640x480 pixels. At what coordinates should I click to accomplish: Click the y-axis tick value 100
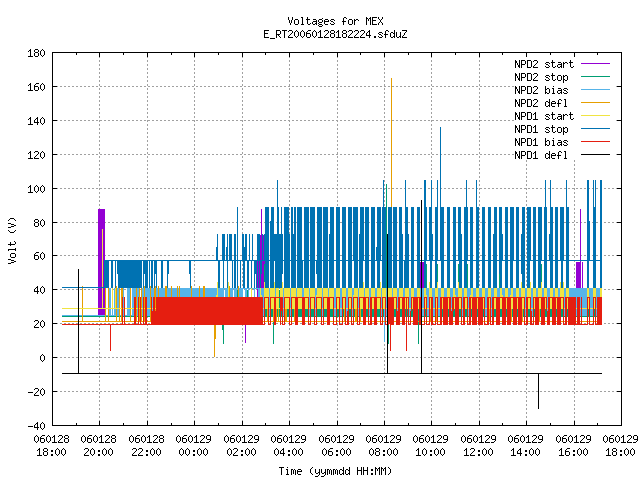[x=36, y=189]
